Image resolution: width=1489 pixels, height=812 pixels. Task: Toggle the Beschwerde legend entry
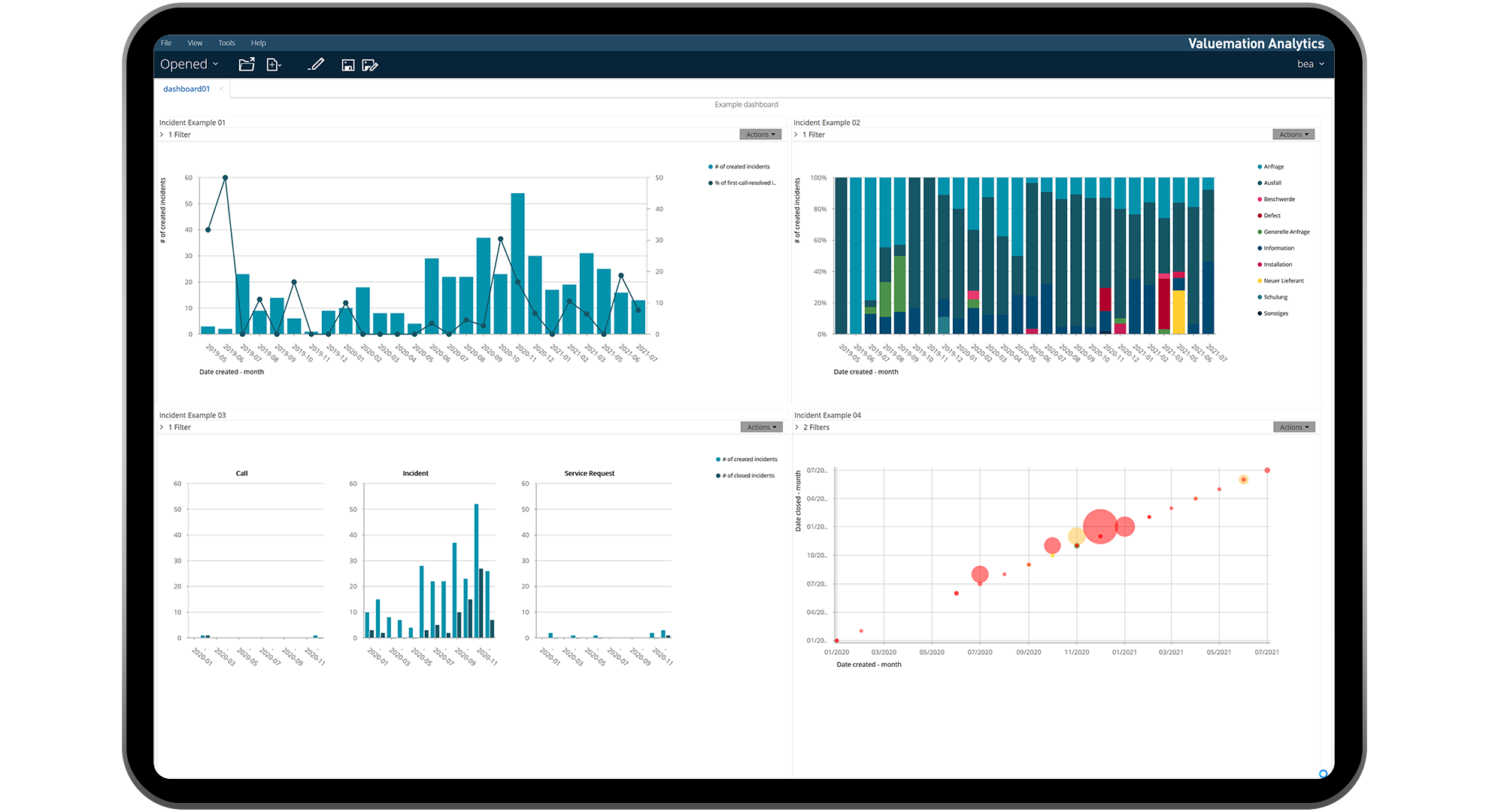1276,199
